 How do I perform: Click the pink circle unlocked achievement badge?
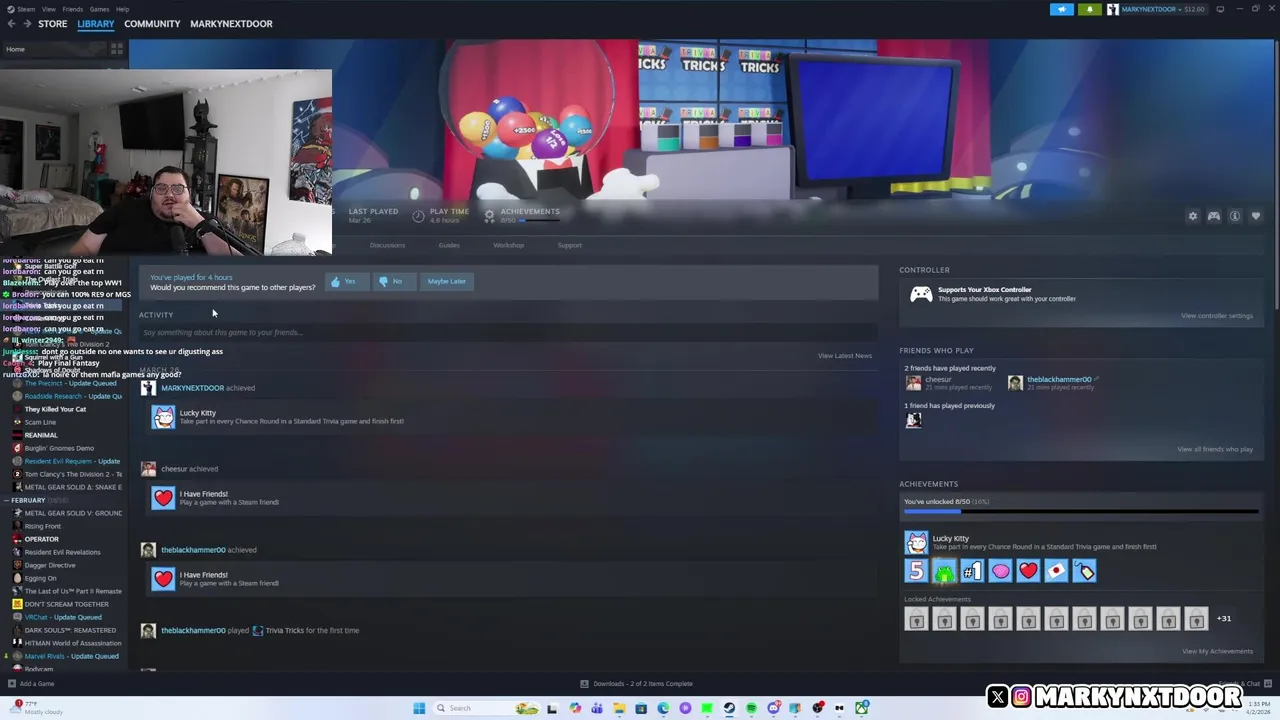(1000, 571)
